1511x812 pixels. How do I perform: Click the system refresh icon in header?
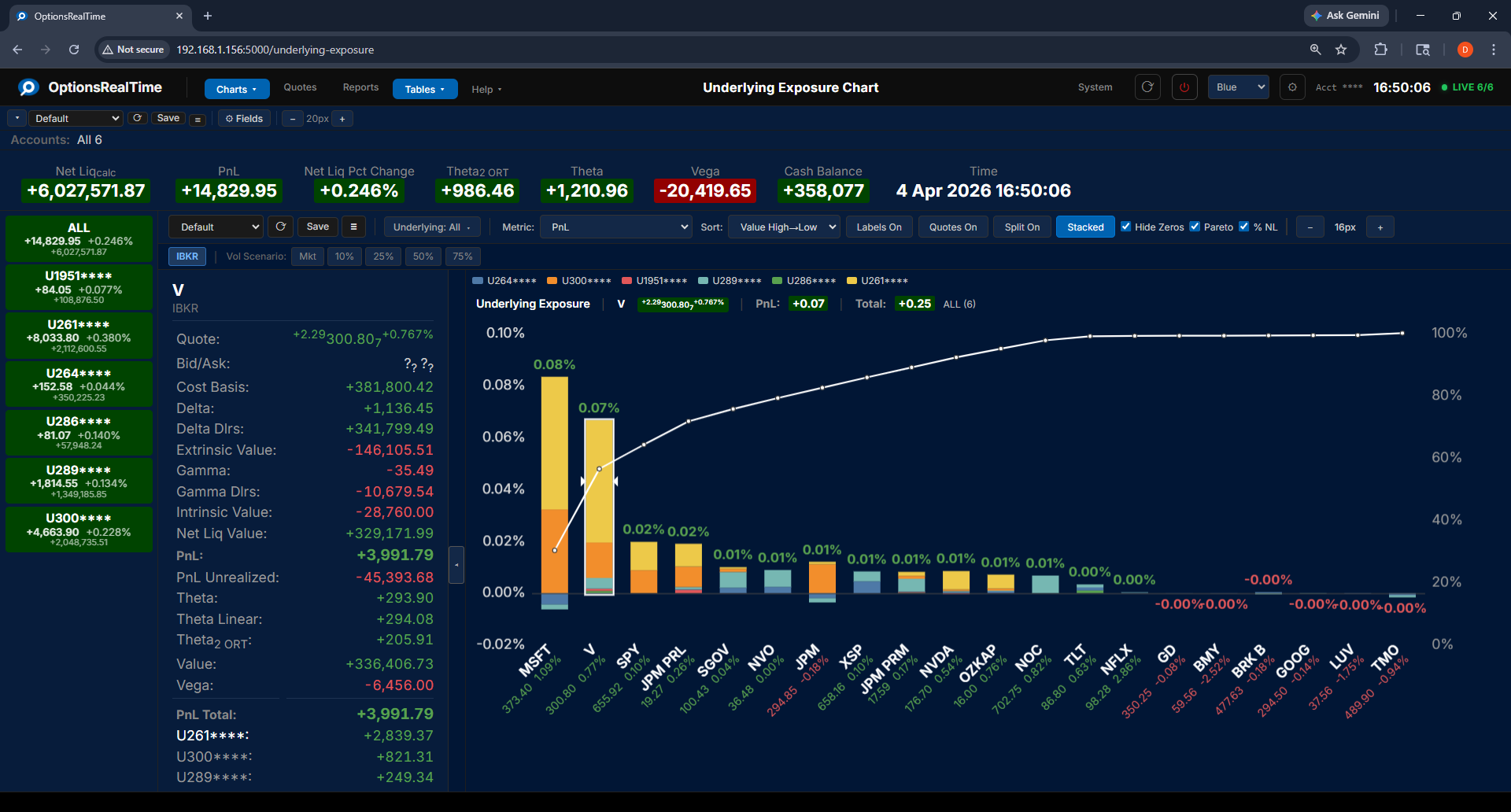1147,87
